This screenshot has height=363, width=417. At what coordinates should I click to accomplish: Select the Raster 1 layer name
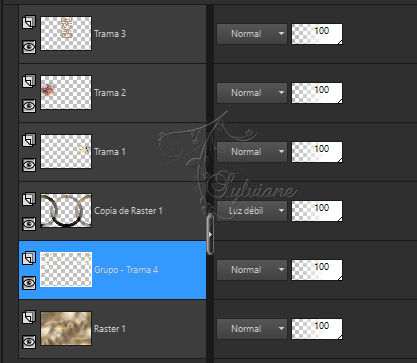[110, 329]
